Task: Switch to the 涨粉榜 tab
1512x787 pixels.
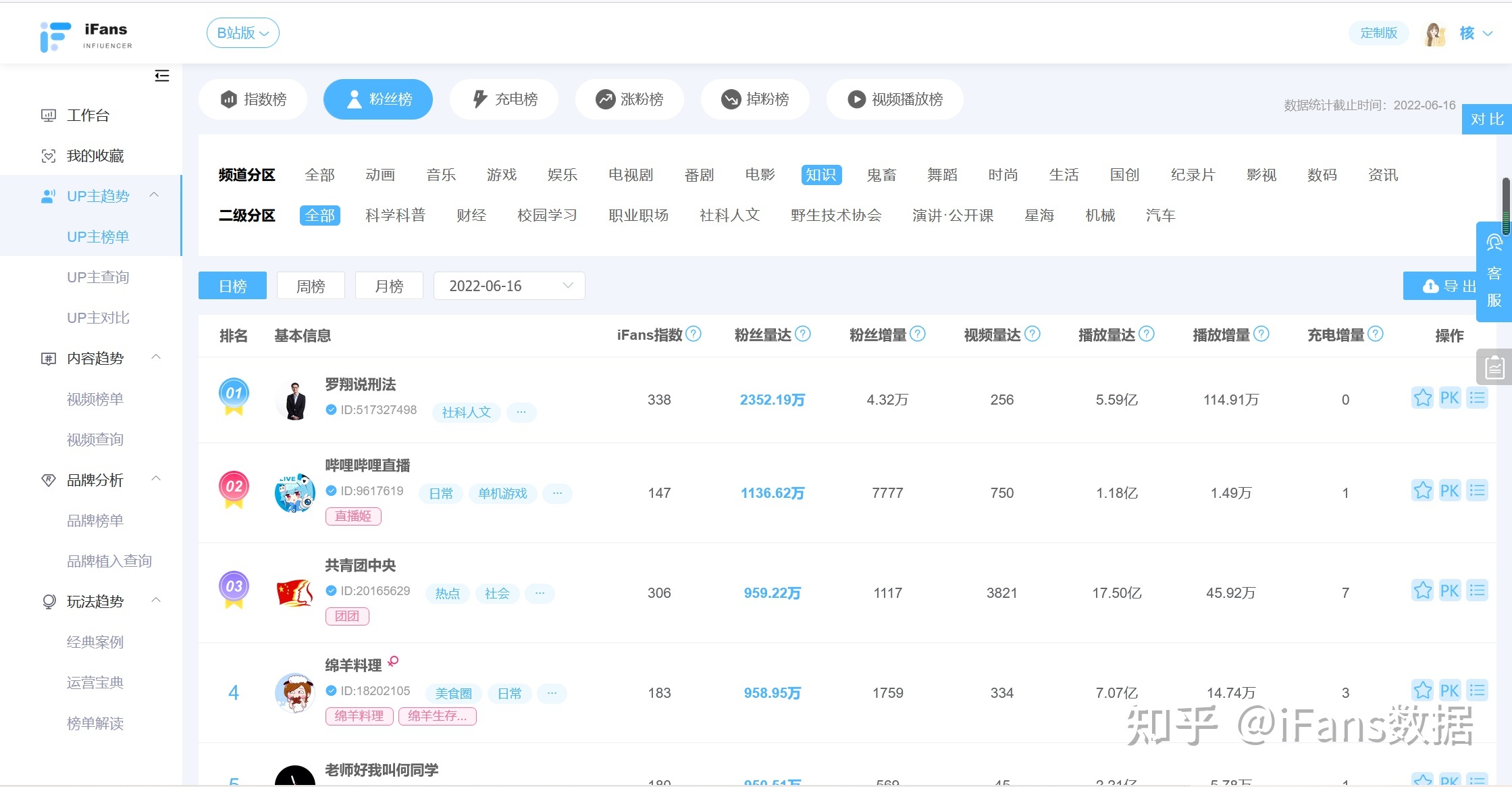Action: point(629,99)
